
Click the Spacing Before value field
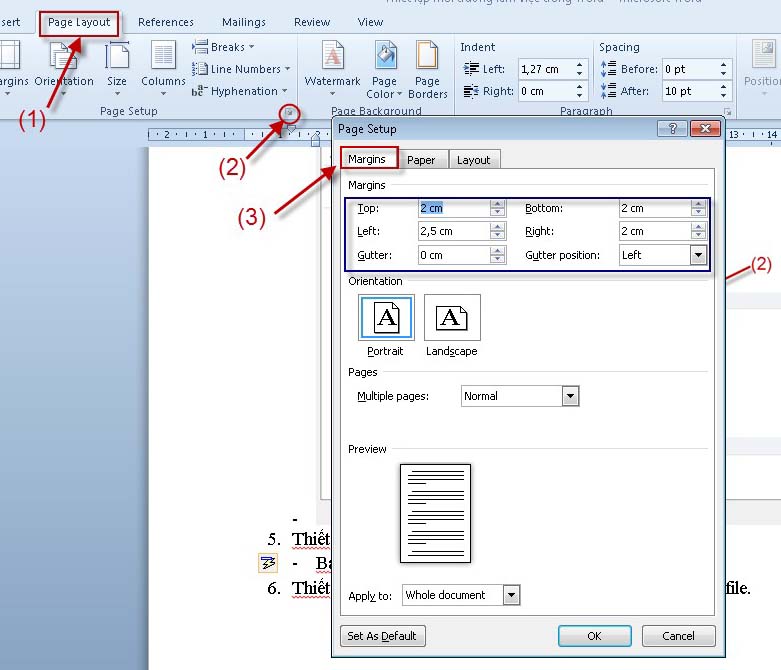(x=689, y=69)
